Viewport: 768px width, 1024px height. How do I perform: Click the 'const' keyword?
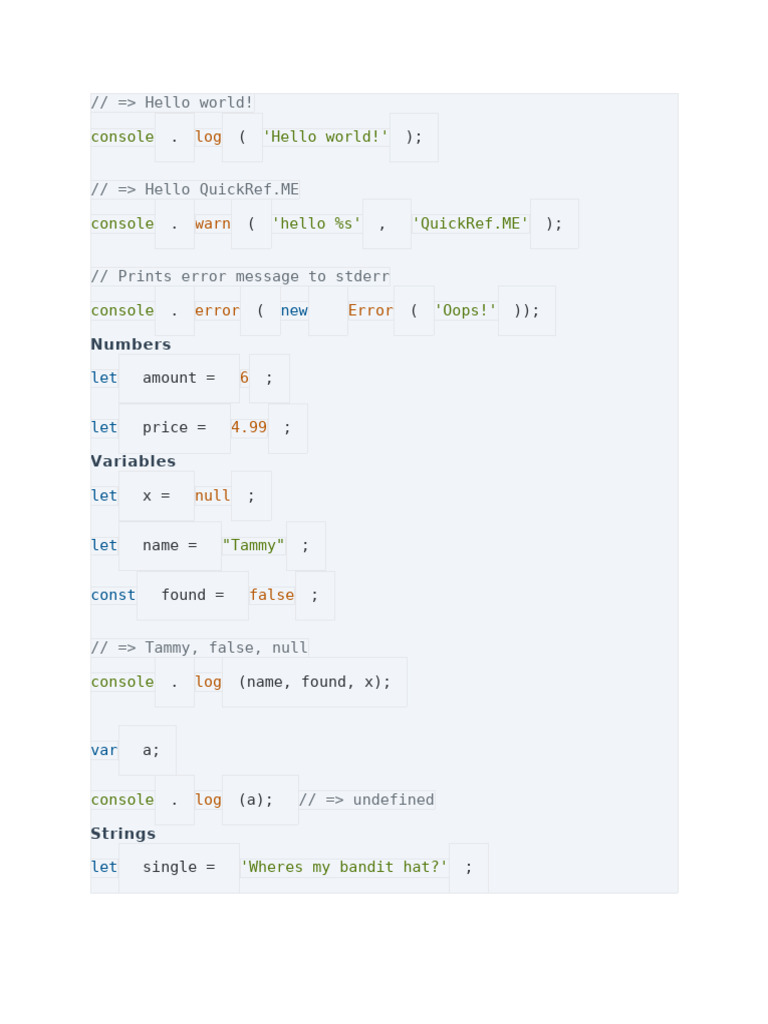point(113,596)
